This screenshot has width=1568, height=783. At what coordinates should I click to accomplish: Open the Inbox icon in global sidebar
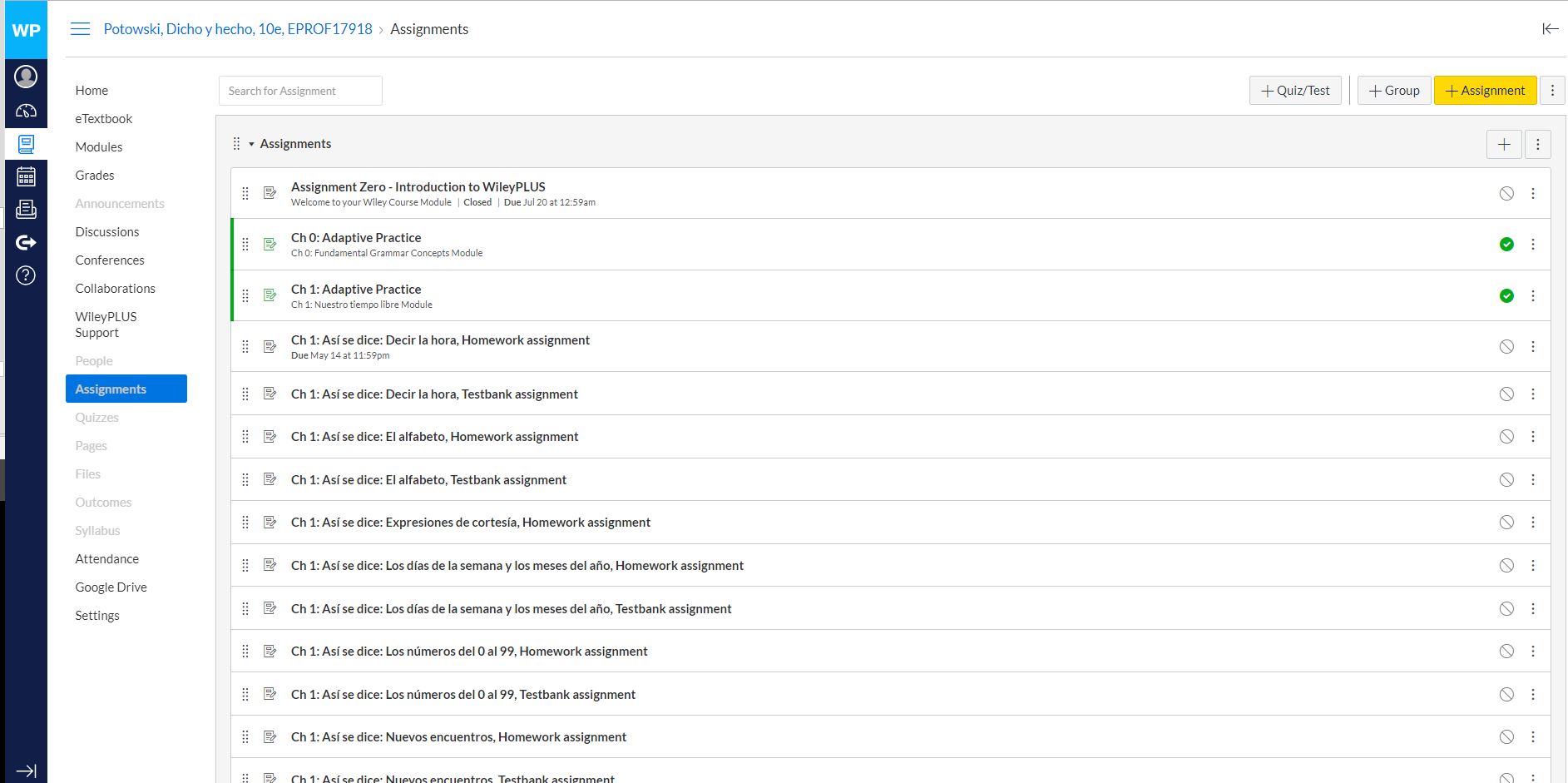tap(26, 209)
